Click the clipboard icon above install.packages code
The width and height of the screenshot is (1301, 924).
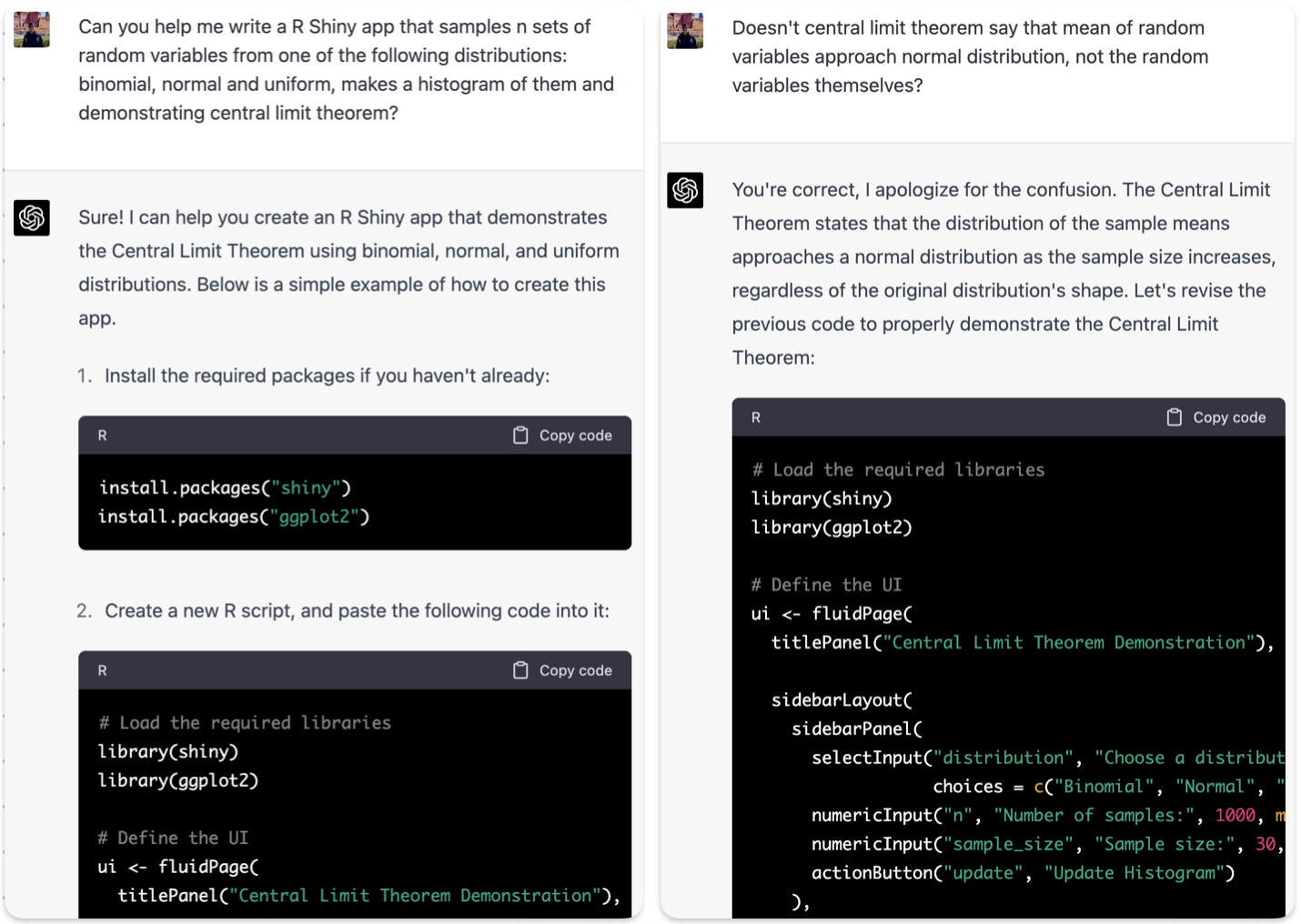520,436
